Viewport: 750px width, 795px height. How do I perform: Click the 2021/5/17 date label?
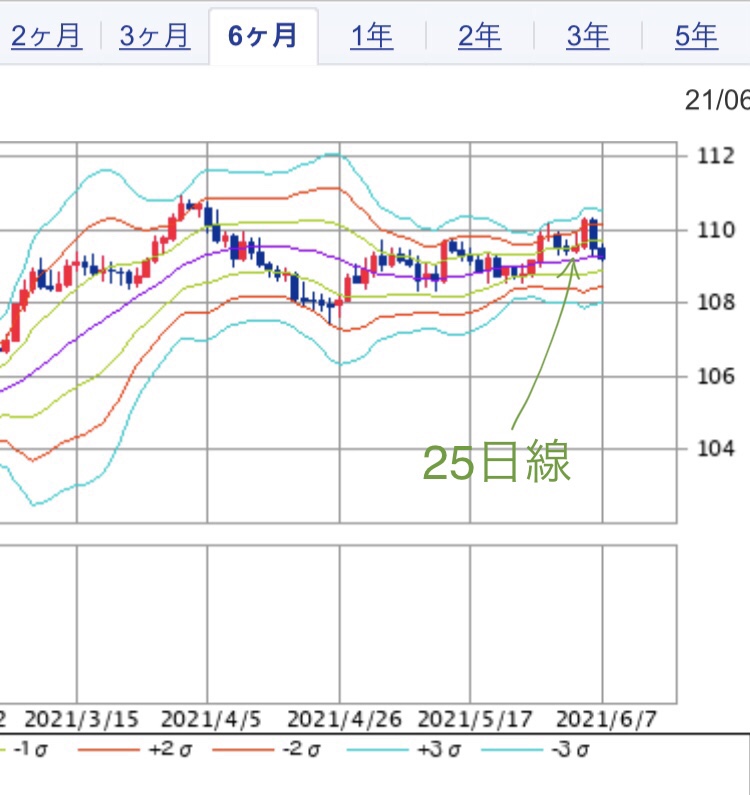pyautogui.click(x=475, y=719)
